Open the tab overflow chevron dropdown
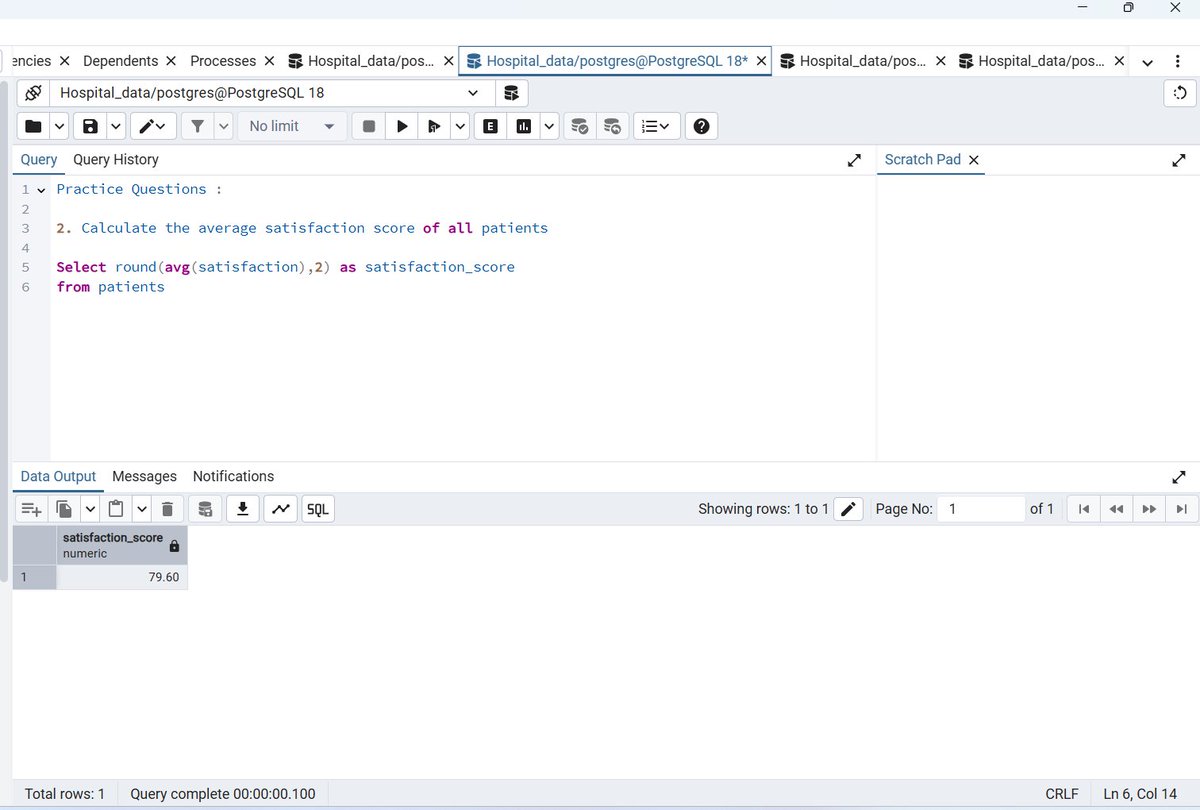The height and width of the screenshot is (810, 1200). pos(1147,62)
